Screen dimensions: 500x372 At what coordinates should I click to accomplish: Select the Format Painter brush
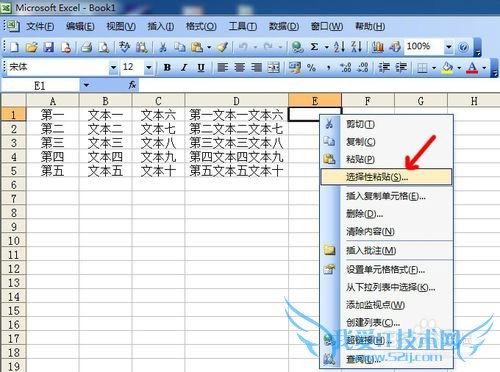pos(222,47)
